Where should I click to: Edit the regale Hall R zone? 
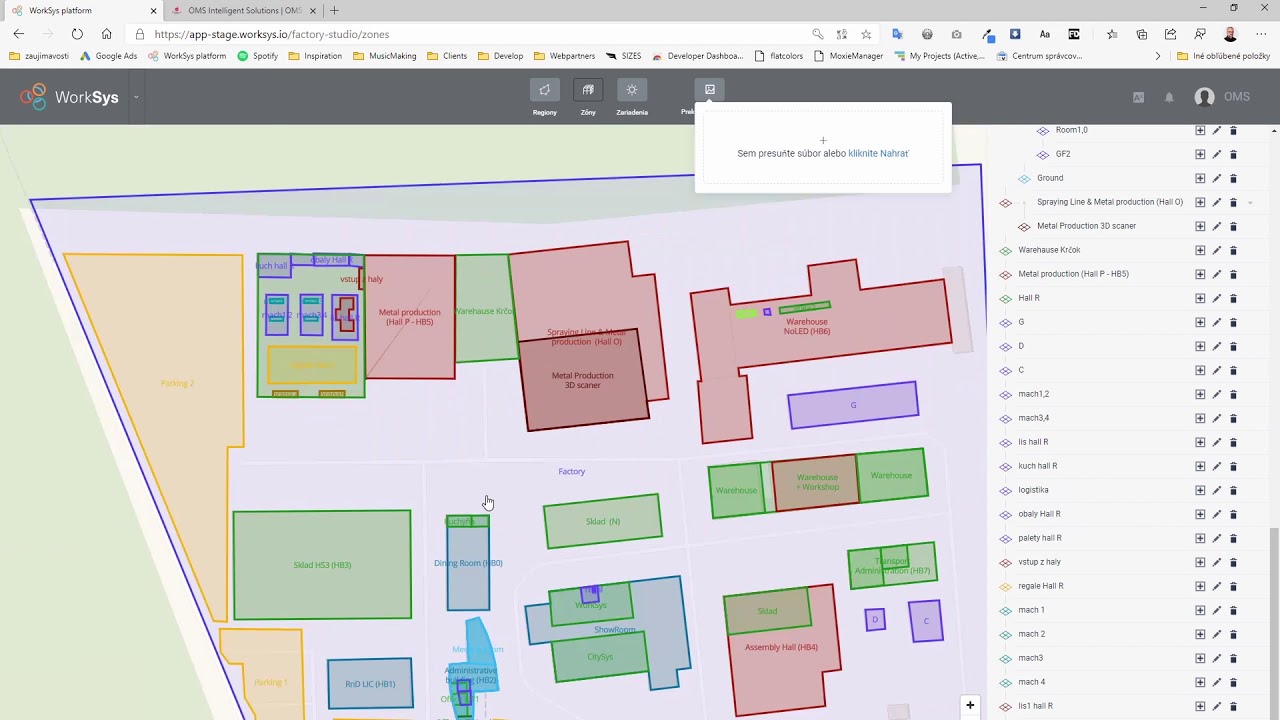tap(1217, 586)
